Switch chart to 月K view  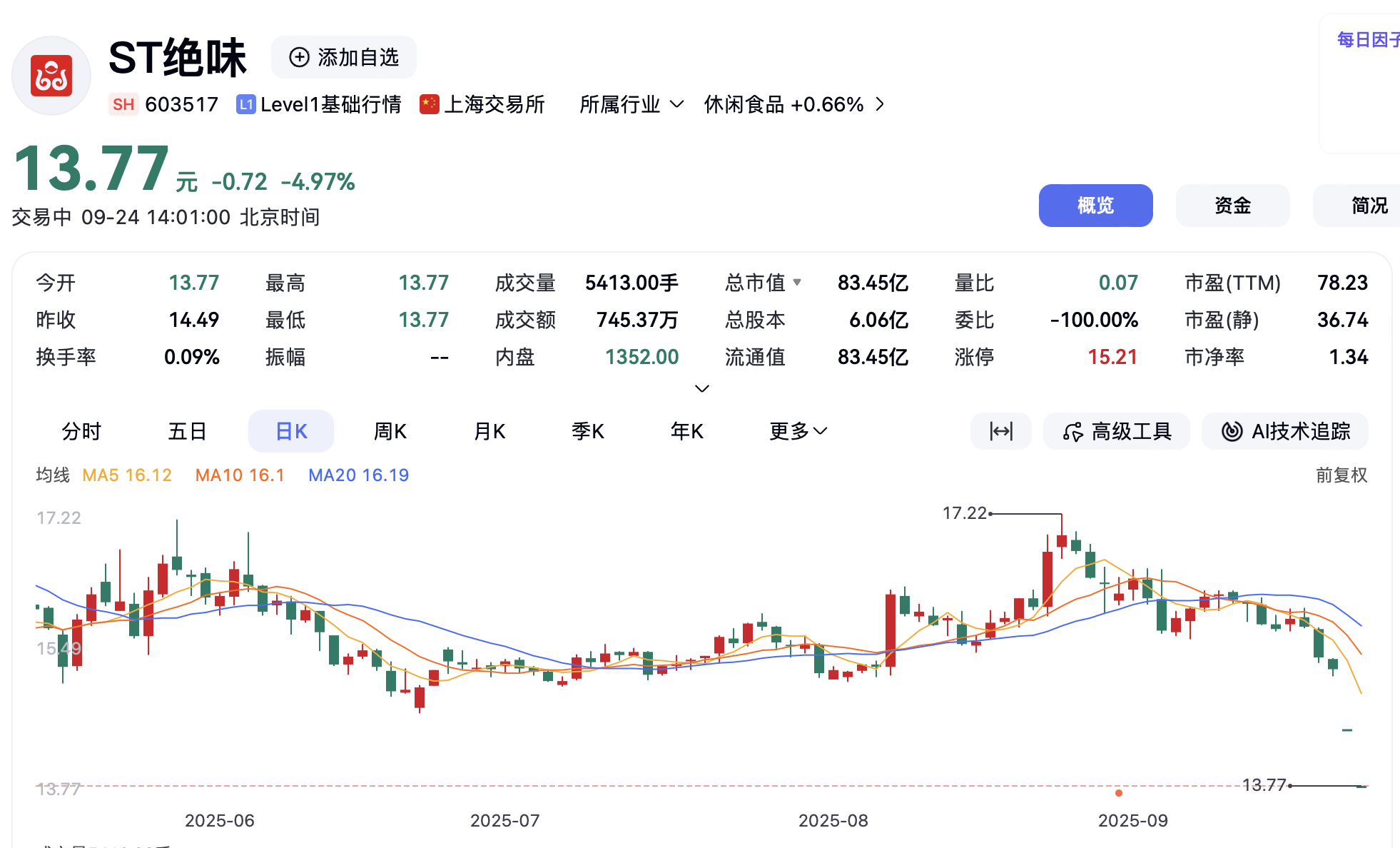point(490,431)
